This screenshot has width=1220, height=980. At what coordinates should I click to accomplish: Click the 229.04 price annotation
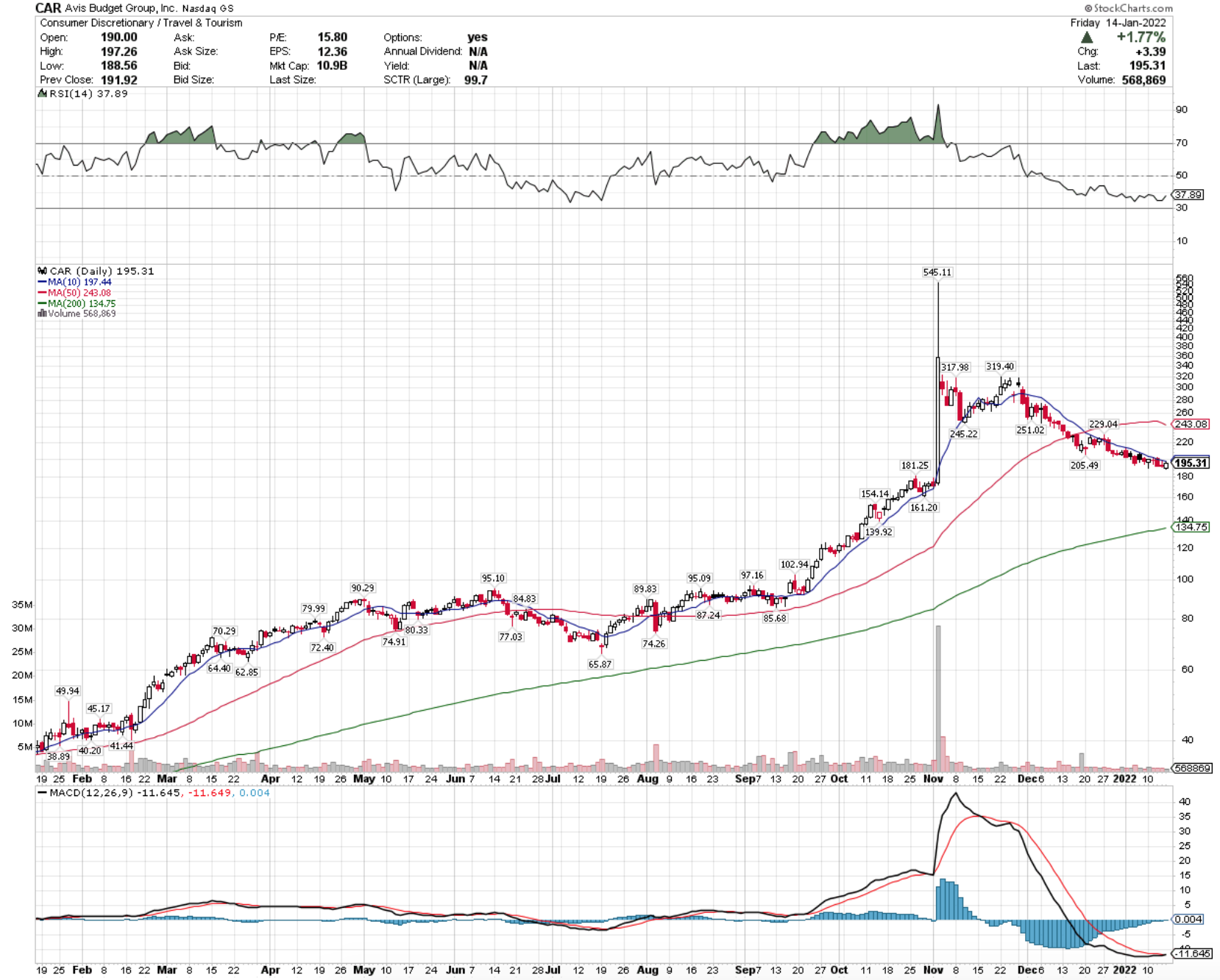[1103, 424]
